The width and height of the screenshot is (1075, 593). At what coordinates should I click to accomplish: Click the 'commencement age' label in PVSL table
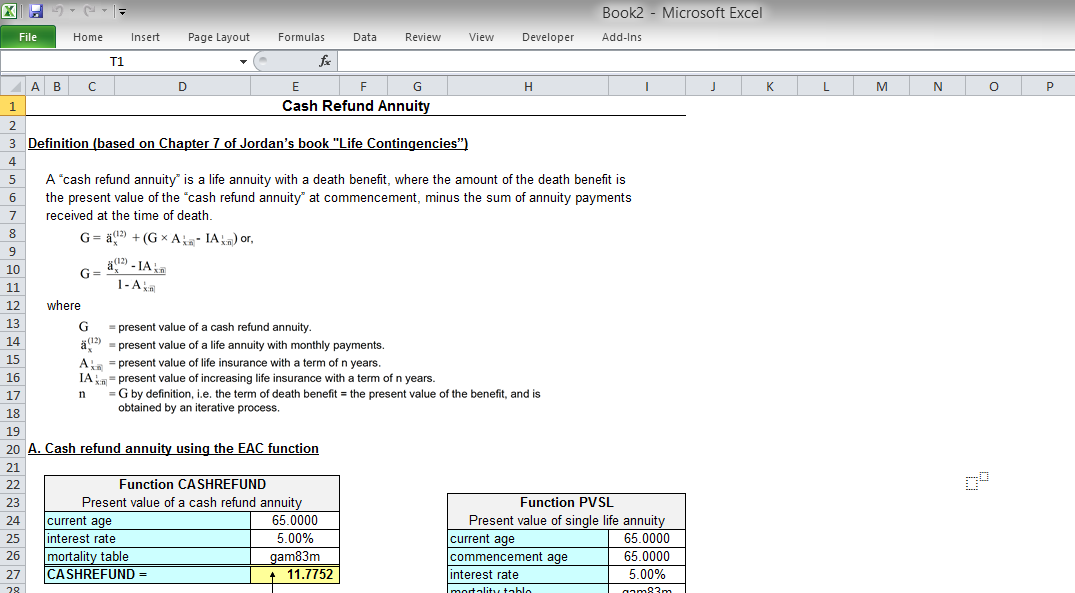[x=528, y=556]
